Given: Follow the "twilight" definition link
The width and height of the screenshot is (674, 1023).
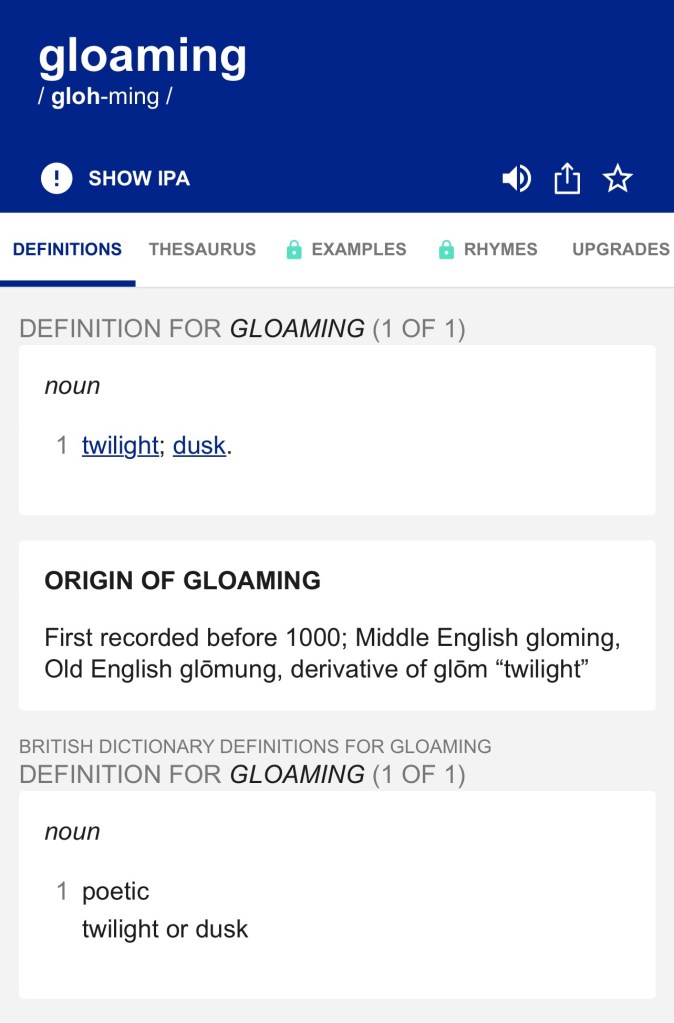Looking at the screenshot, I should coord(120,446).
